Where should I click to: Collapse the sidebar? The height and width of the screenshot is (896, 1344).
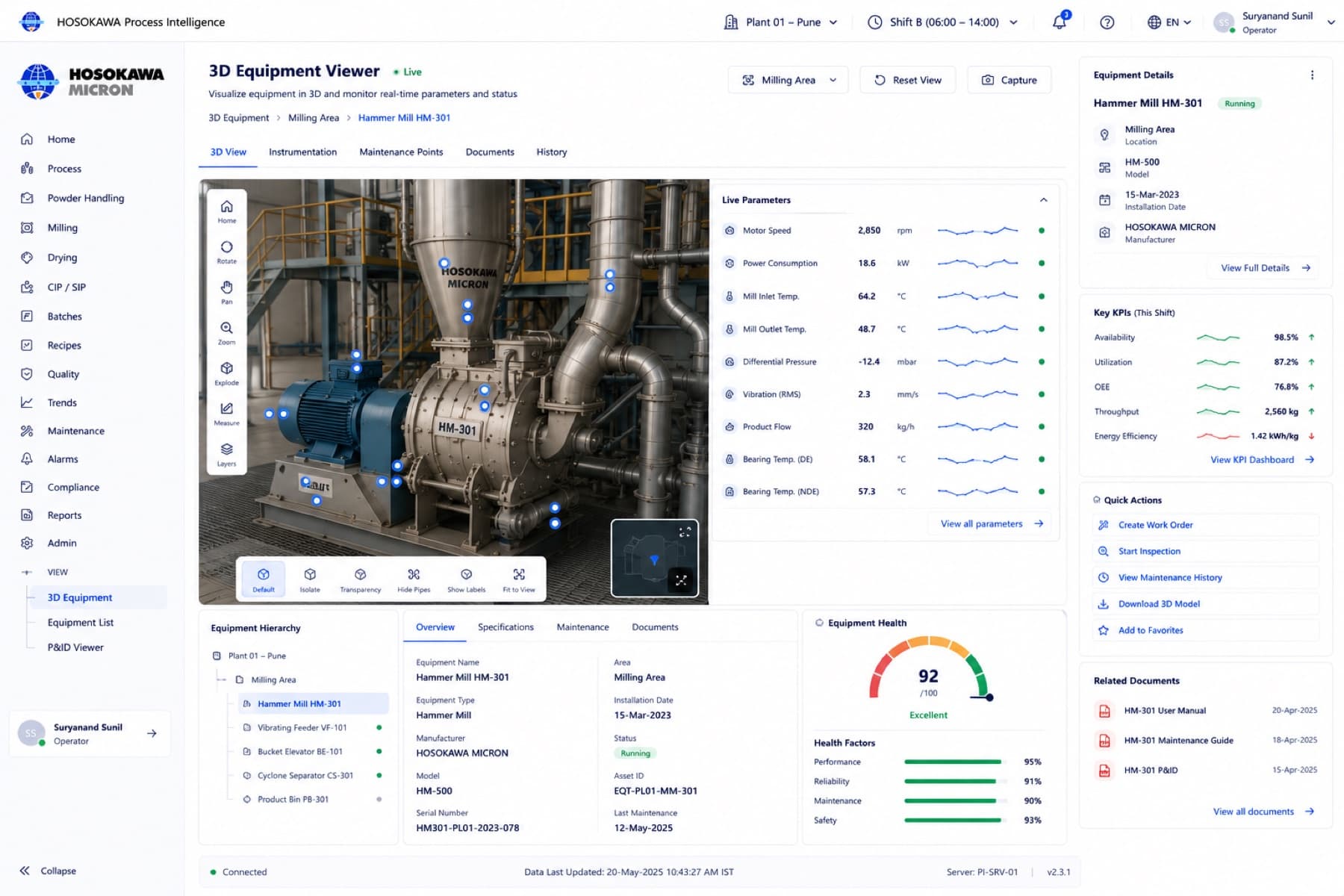pos(49,871)
